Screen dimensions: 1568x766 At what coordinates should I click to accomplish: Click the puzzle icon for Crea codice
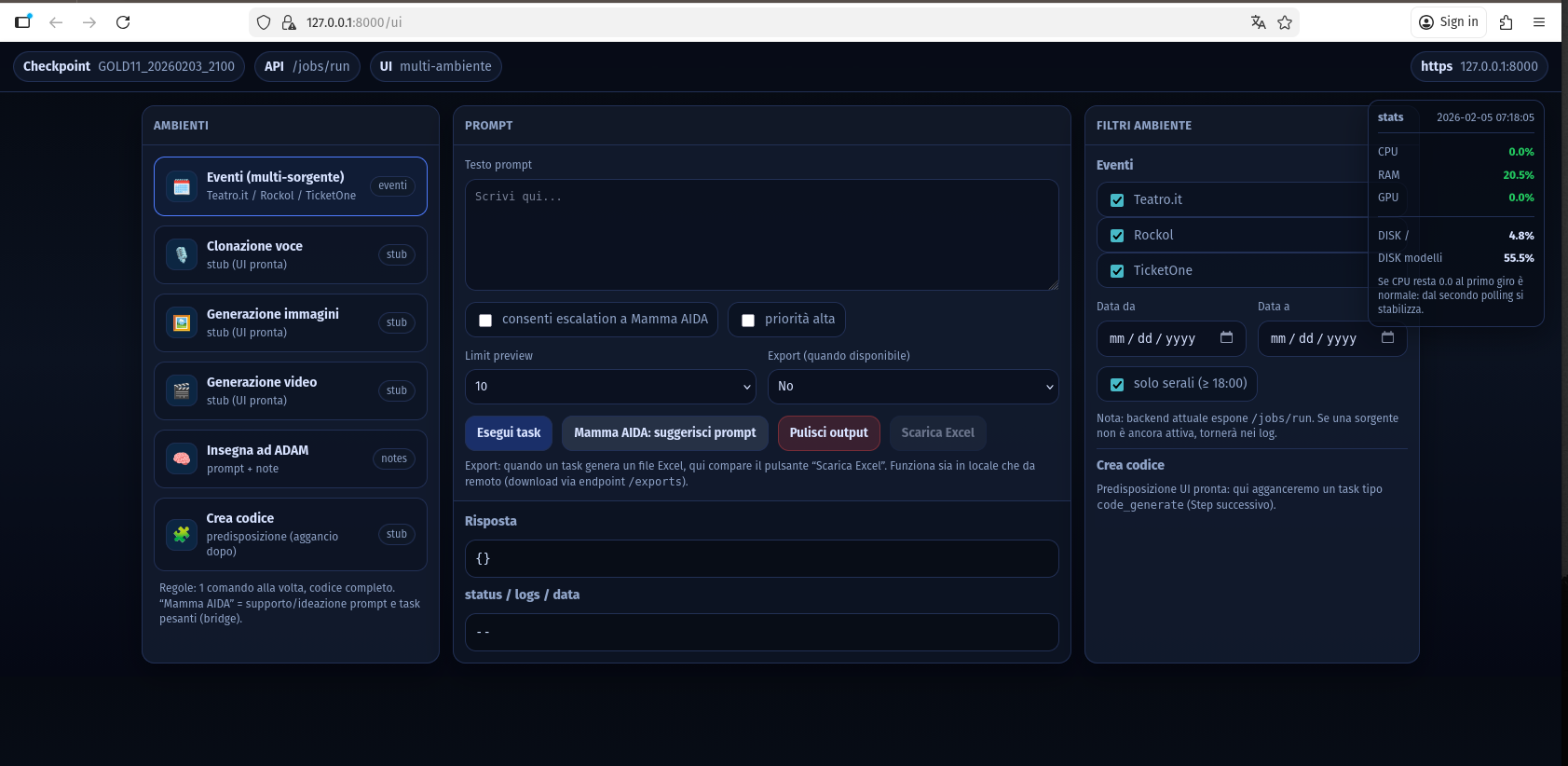click(x=182, y=534)
